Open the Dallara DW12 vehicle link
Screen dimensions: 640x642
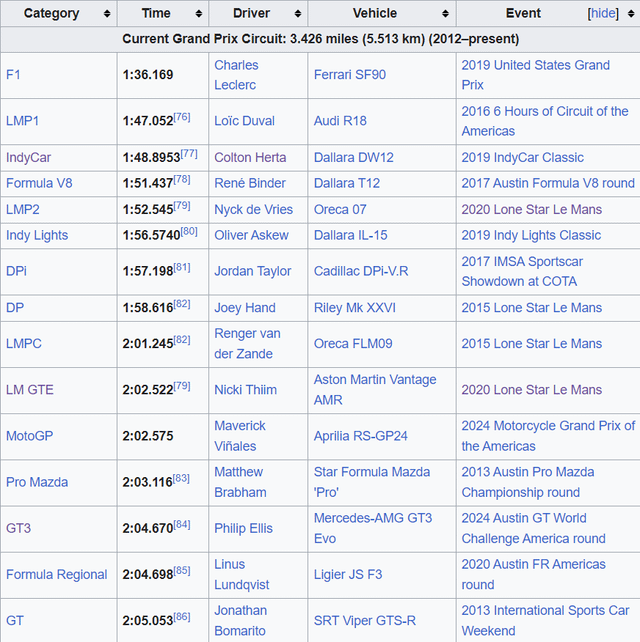point(354,158)
